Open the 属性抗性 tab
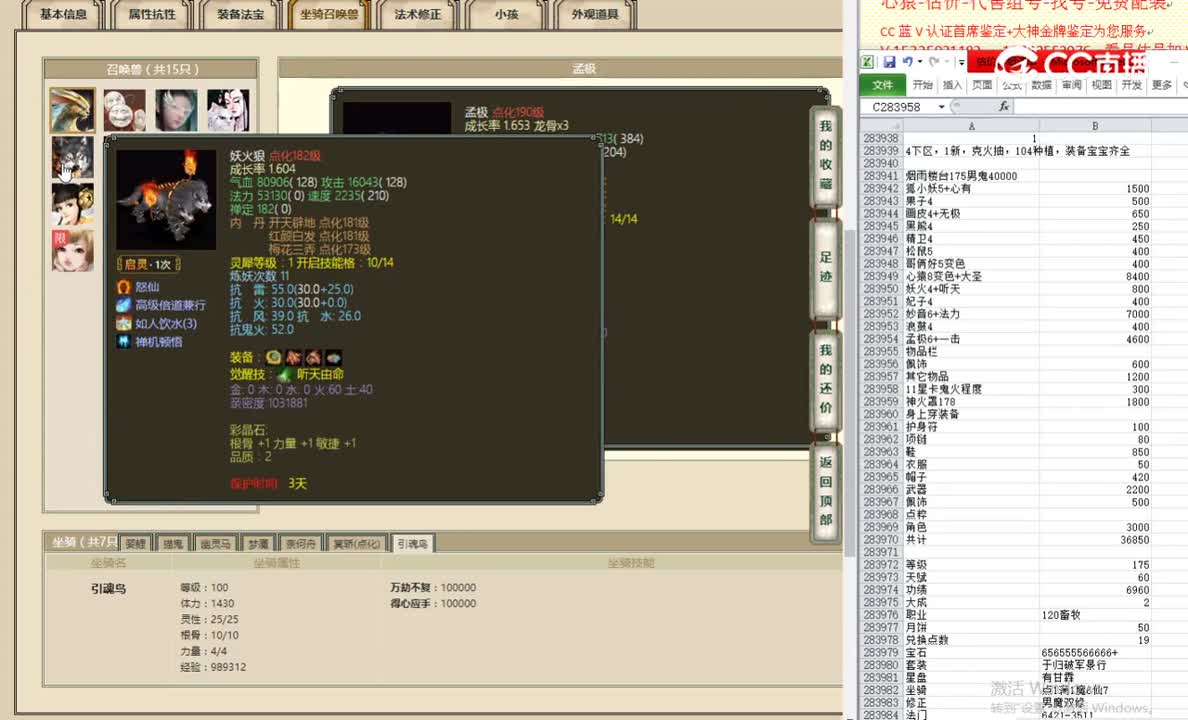Image resolution: width=1188 pixels, height=720 pixels. (152, 14)
